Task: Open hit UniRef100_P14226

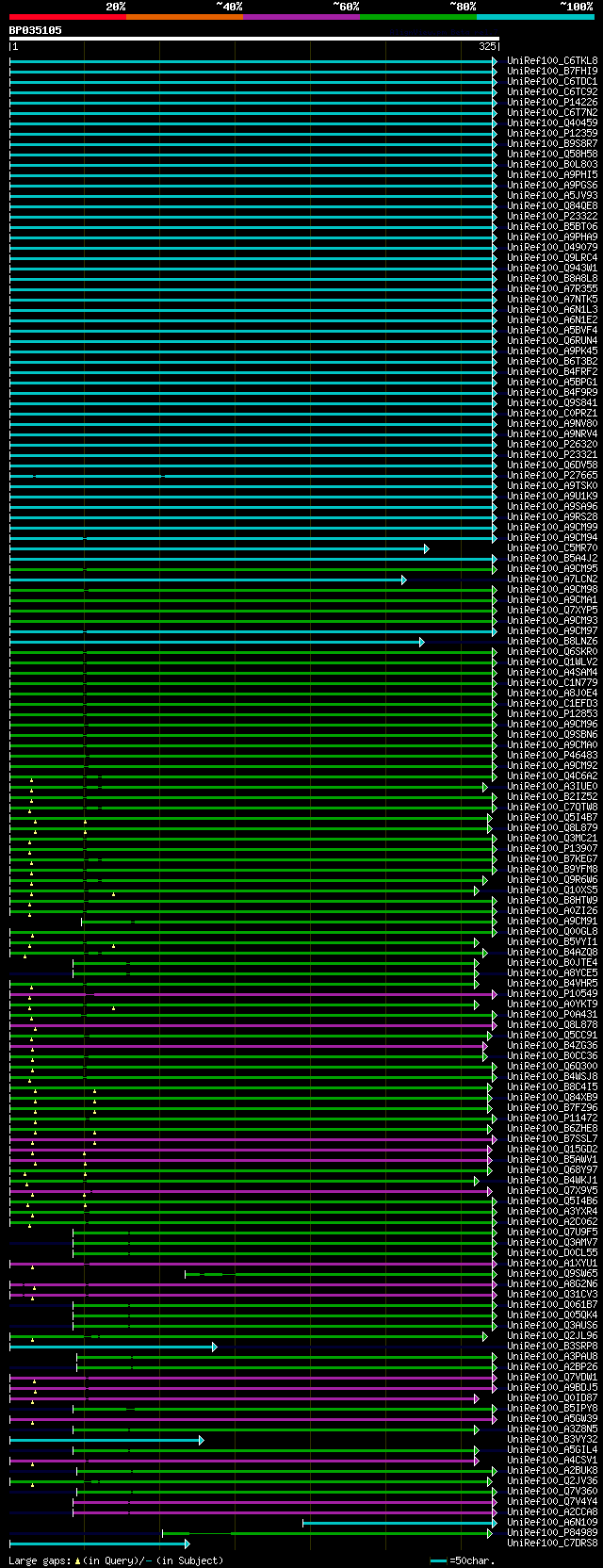Action: point(552,102)
